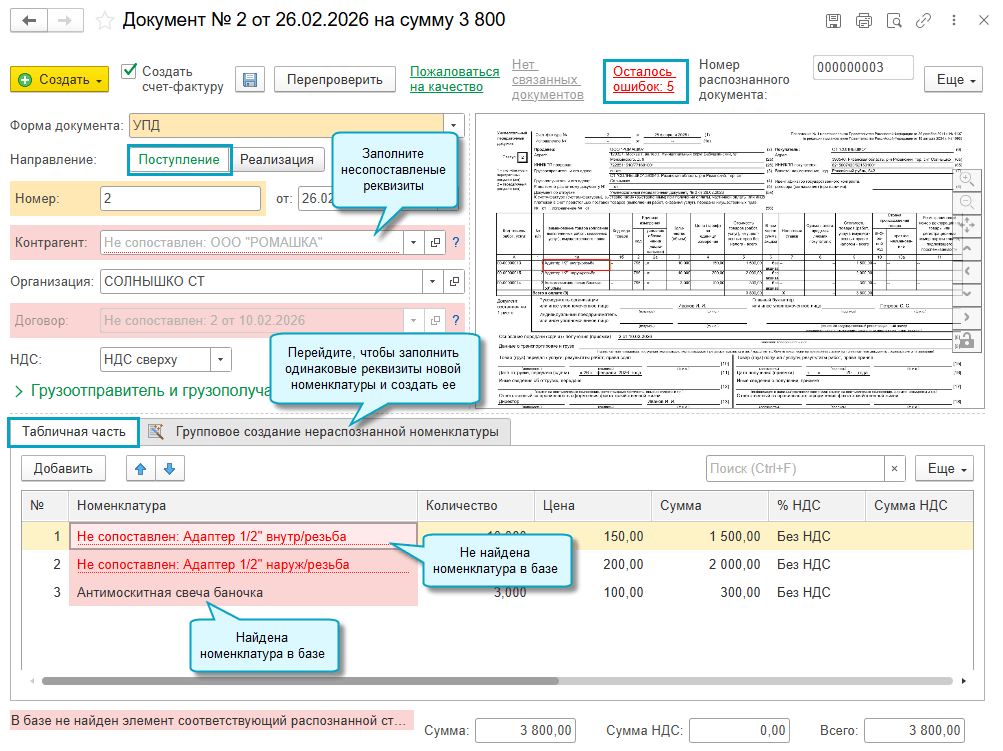Open the Табличная часть tab
This screenshot has height=751, width=1003.
pos(75,432)
